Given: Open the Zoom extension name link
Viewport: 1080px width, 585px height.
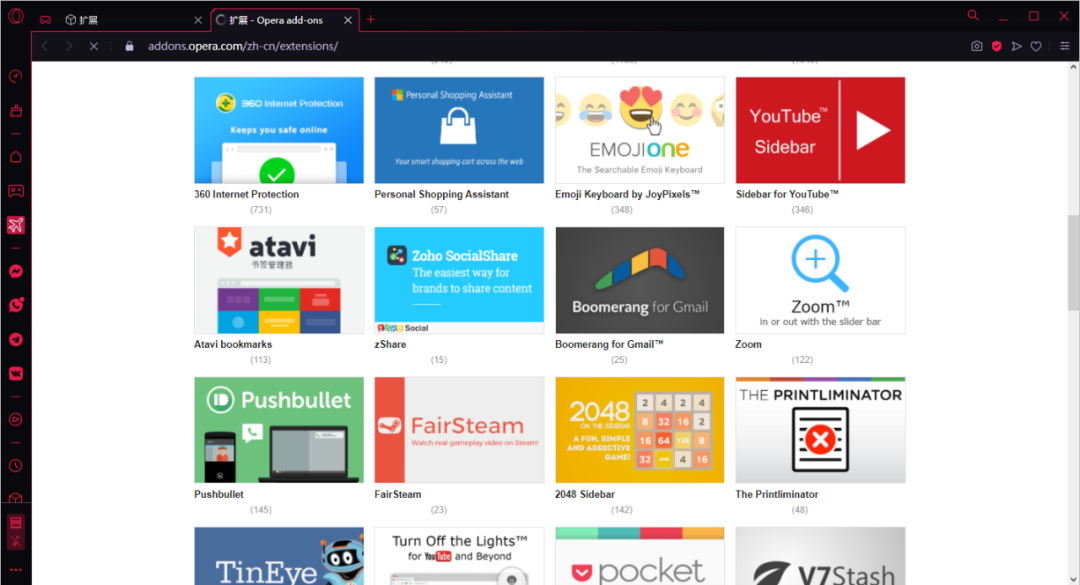Looking at the screenshot, I should 748,345.
